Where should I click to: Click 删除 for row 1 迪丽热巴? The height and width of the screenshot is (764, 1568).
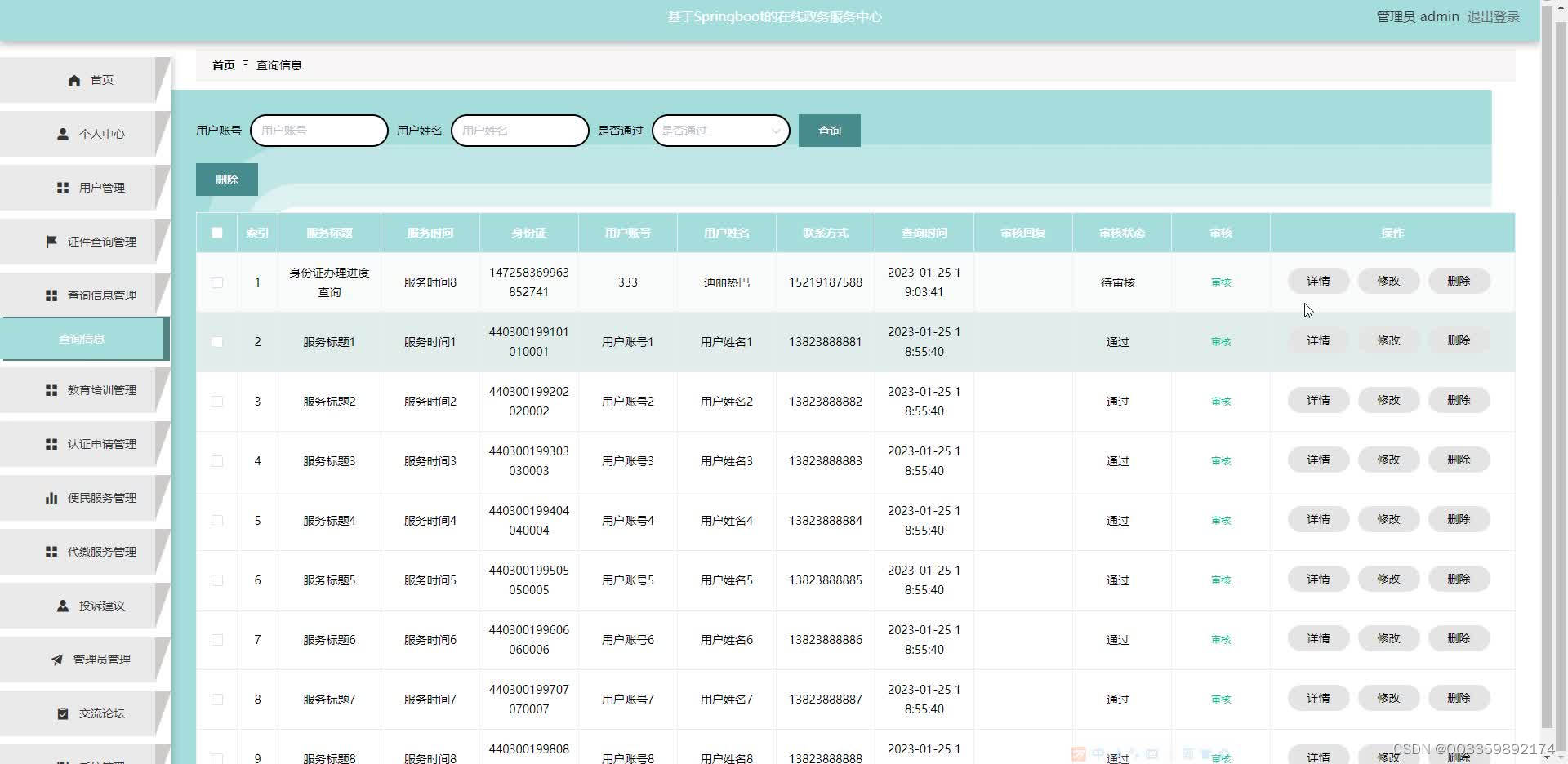click(x=1459, y=281)
